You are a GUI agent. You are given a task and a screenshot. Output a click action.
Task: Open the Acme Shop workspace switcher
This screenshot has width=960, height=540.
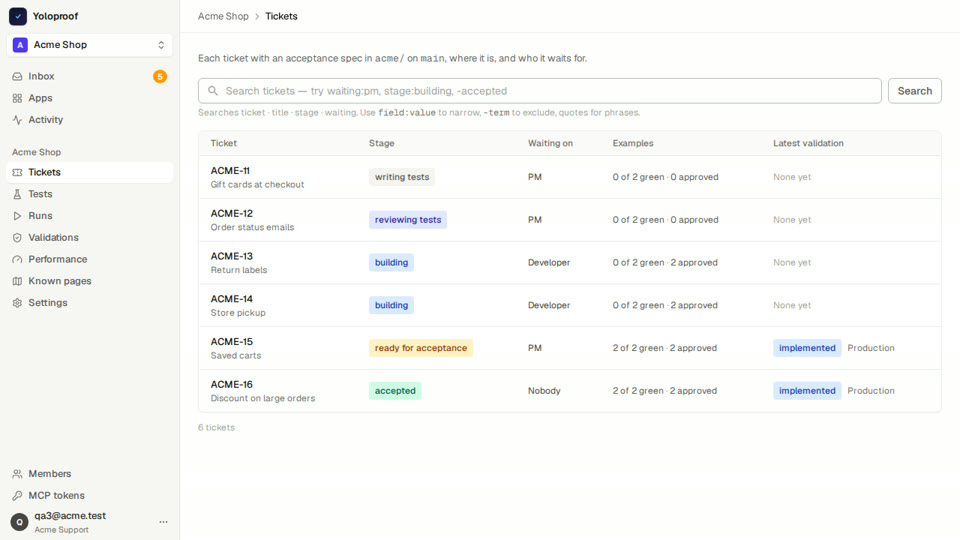point(89,45)
